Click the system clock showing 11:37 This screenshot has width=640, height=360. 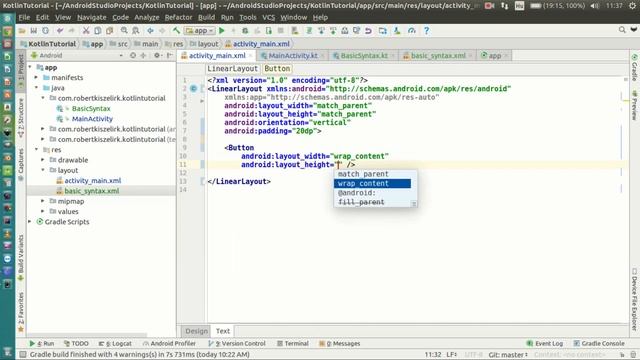click(614, 6)
